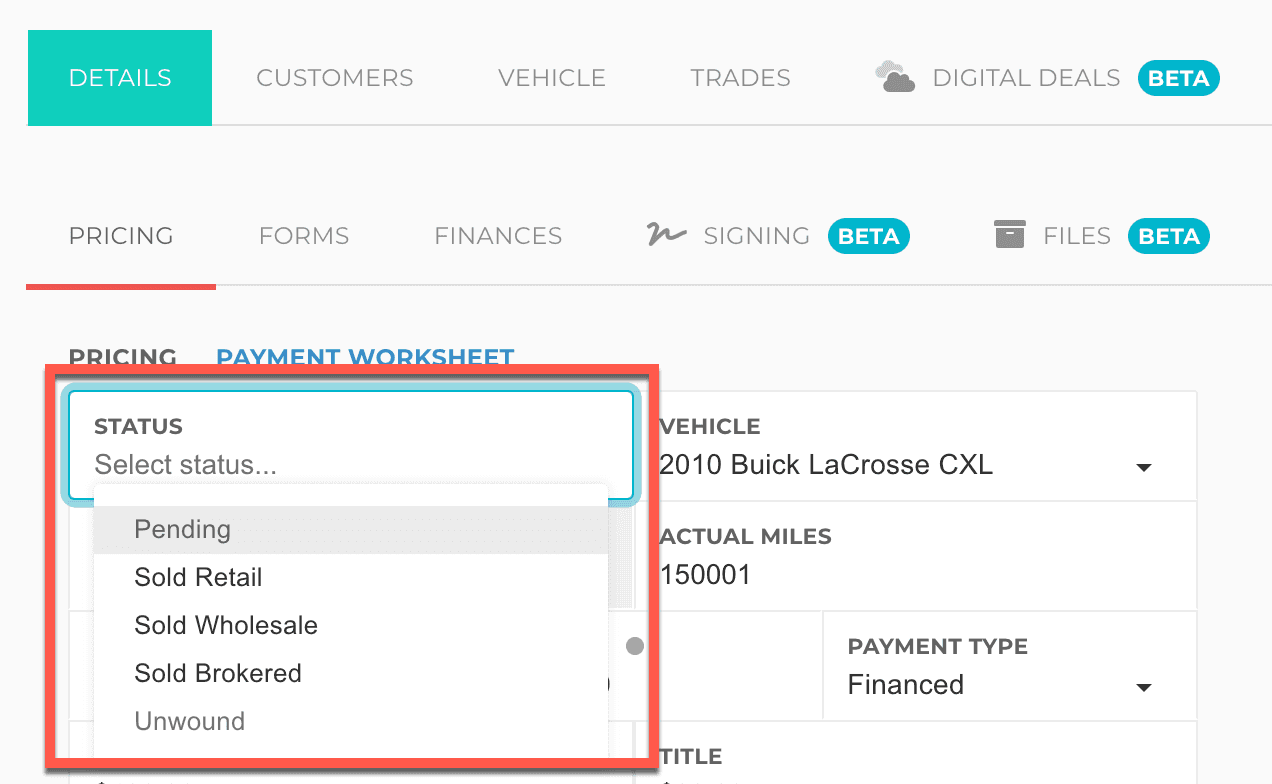Go to the Trades tab
Image resolution: width=1272 pixels, height=784 pixels.
pos(740,78)
